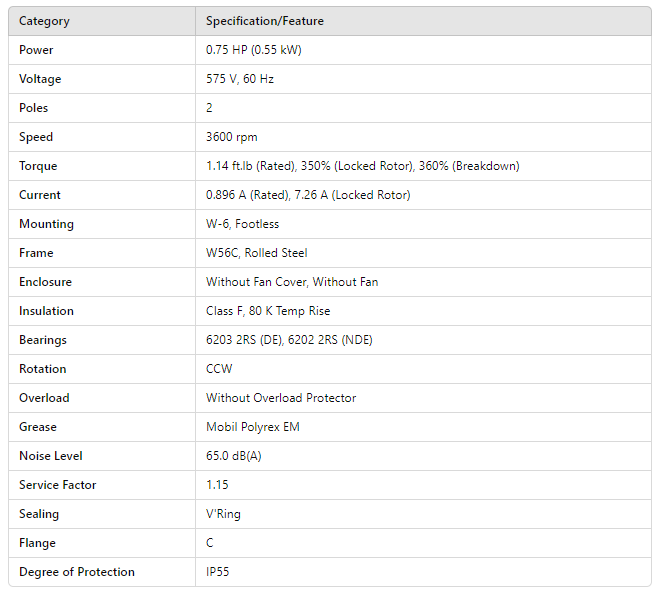This screenshot has height=595, width=660.
Task: Click the 575 V, 60 Hz value
Action: pos(240,79)
